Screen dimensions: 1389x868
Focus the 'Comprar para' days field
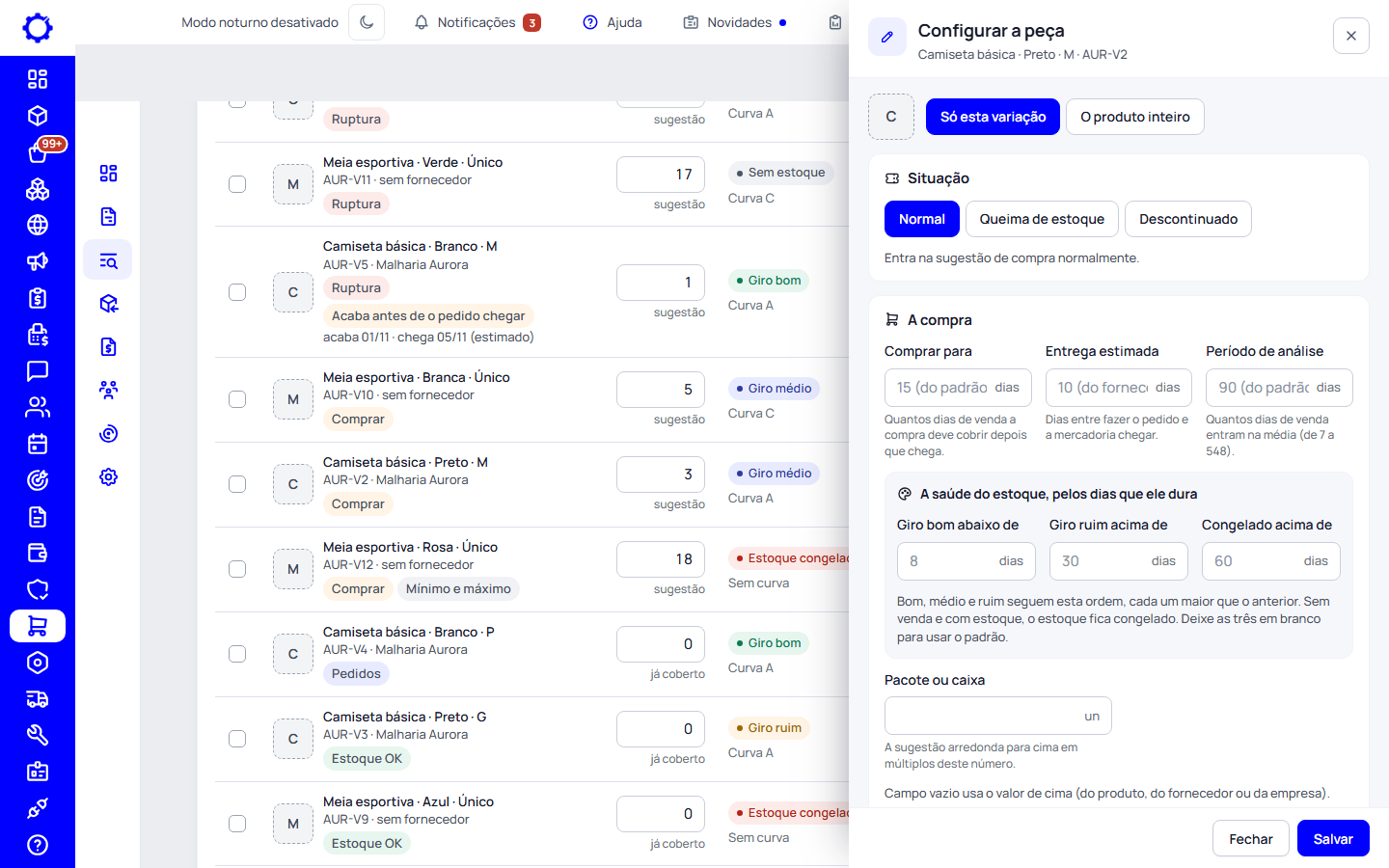[x=958, y=388]
